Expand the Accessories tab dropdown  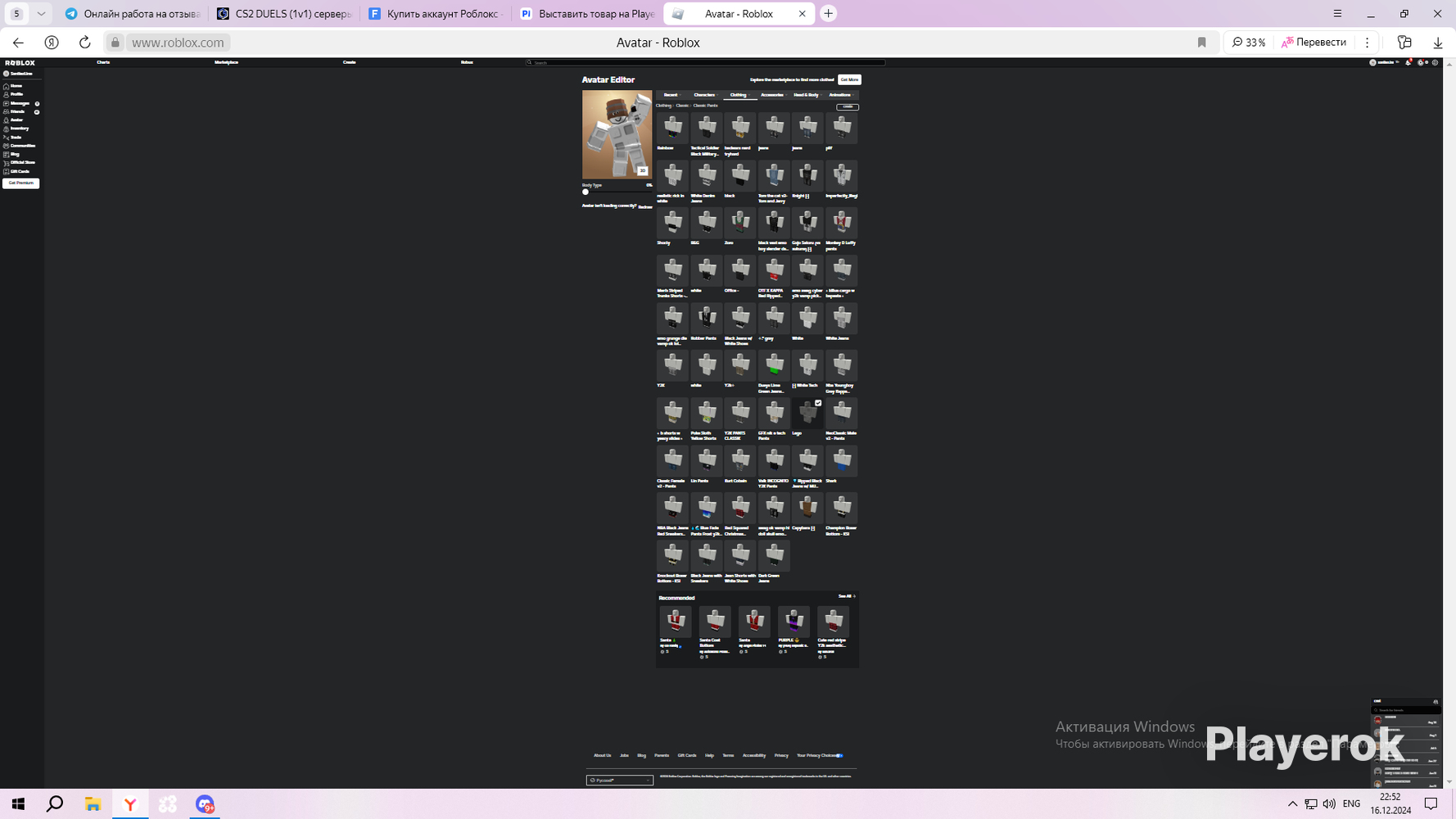point(772,95)
